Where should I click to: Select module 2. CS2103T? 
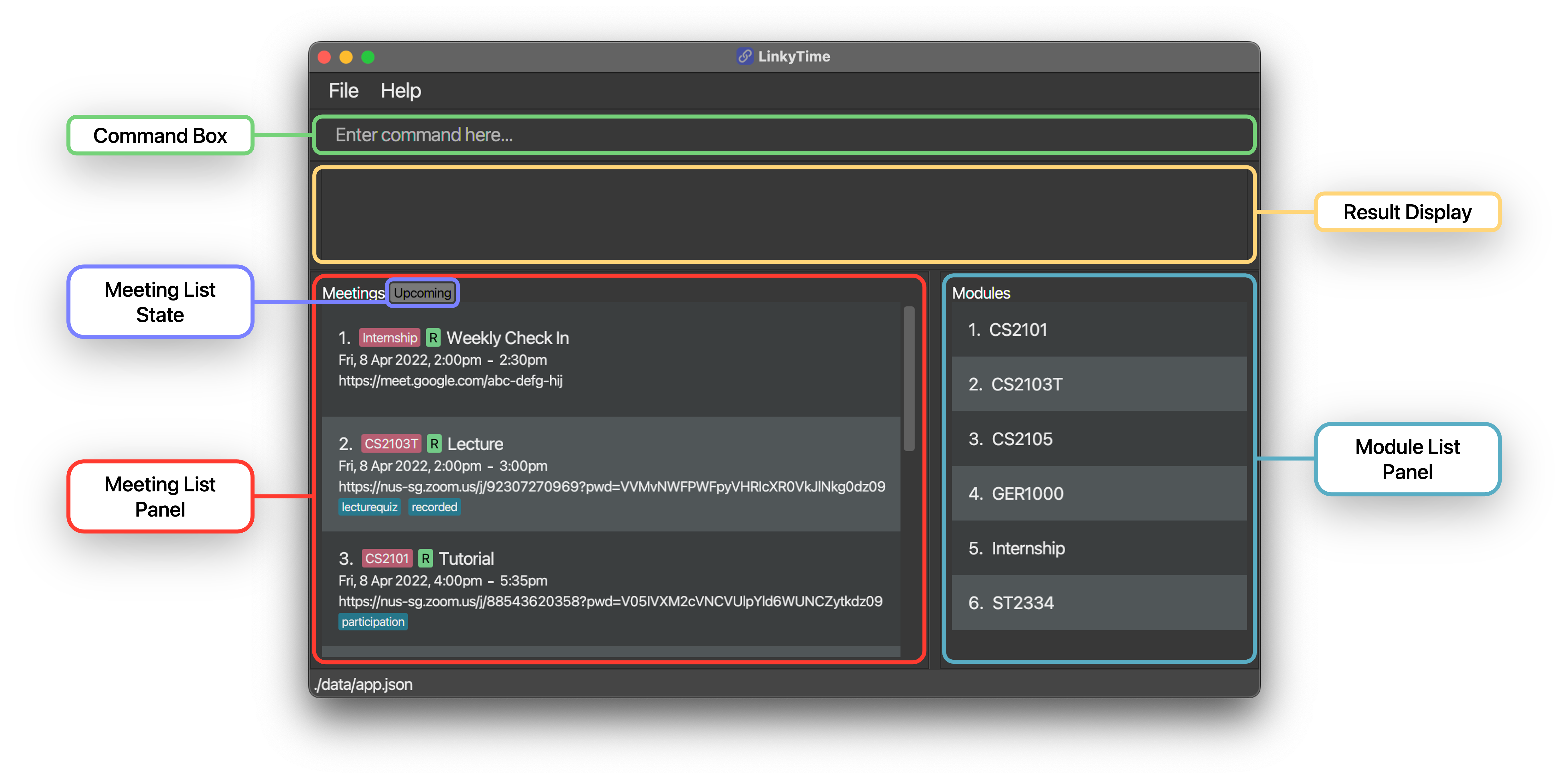pyautogui.click(x=1099, y=385)
